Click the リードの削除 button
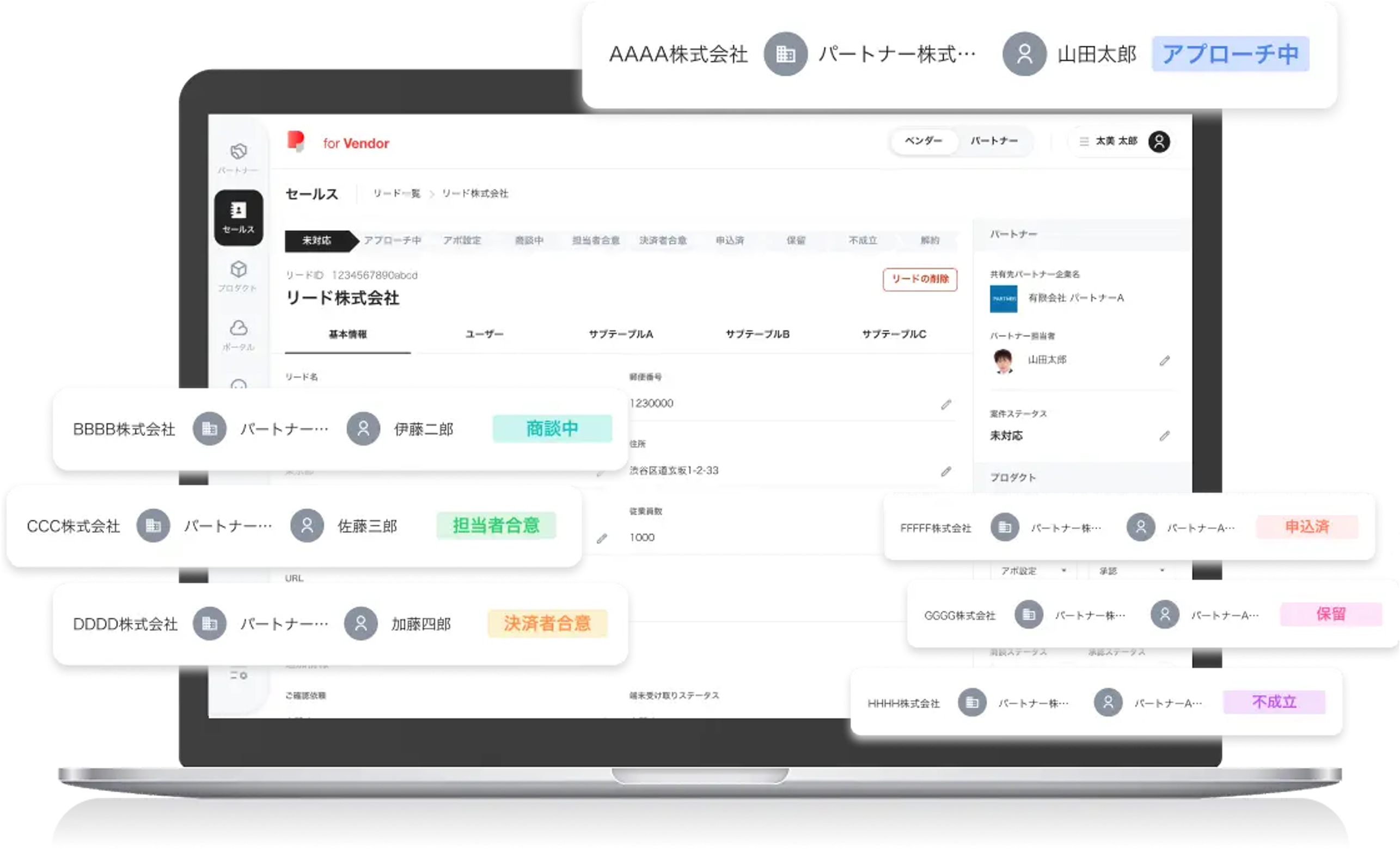 point(919,279)
